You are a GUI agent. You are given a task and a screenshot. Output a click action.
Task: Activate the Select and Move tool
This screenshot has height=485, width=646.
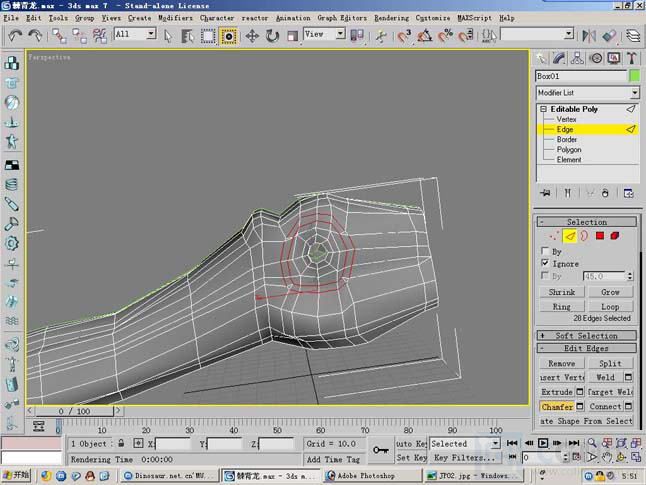click(x=252, y=36)
